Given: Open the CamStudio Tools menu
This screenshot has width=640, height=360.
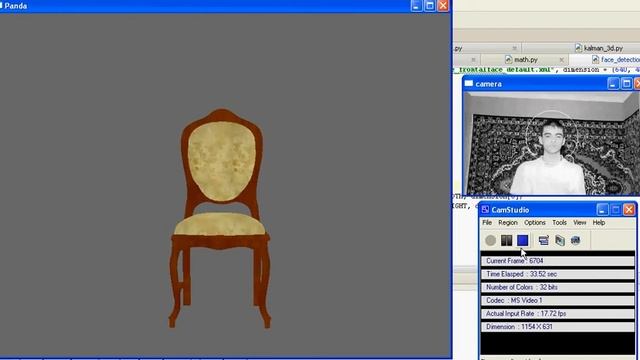Looking at the screenshot, I should (x=559, y=222).
